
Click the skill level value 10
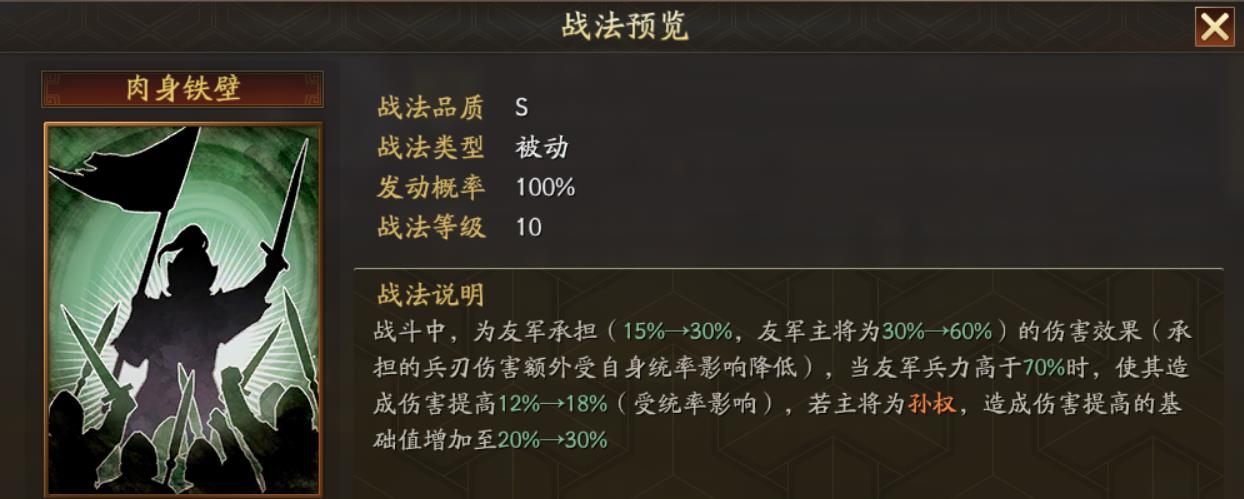tap(528, 227)
